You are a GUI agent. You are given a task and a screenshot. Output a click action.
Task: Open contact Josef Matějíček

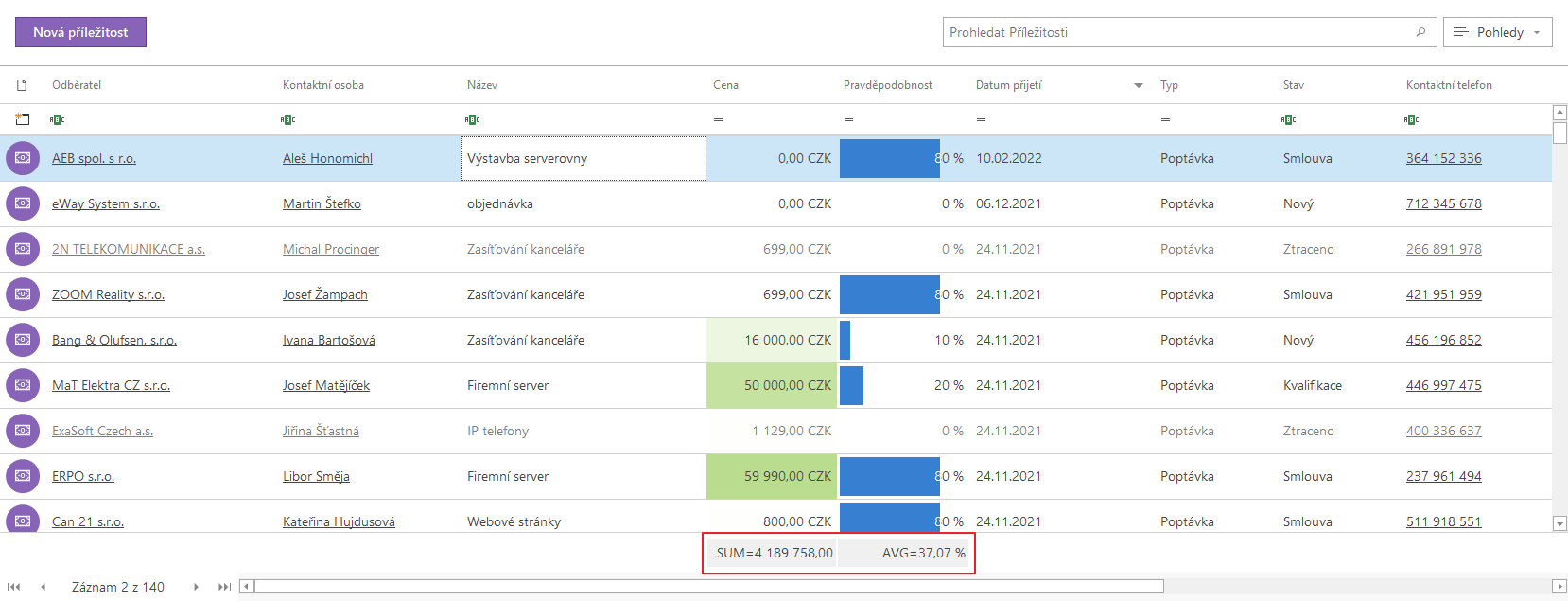coord(326,385)
